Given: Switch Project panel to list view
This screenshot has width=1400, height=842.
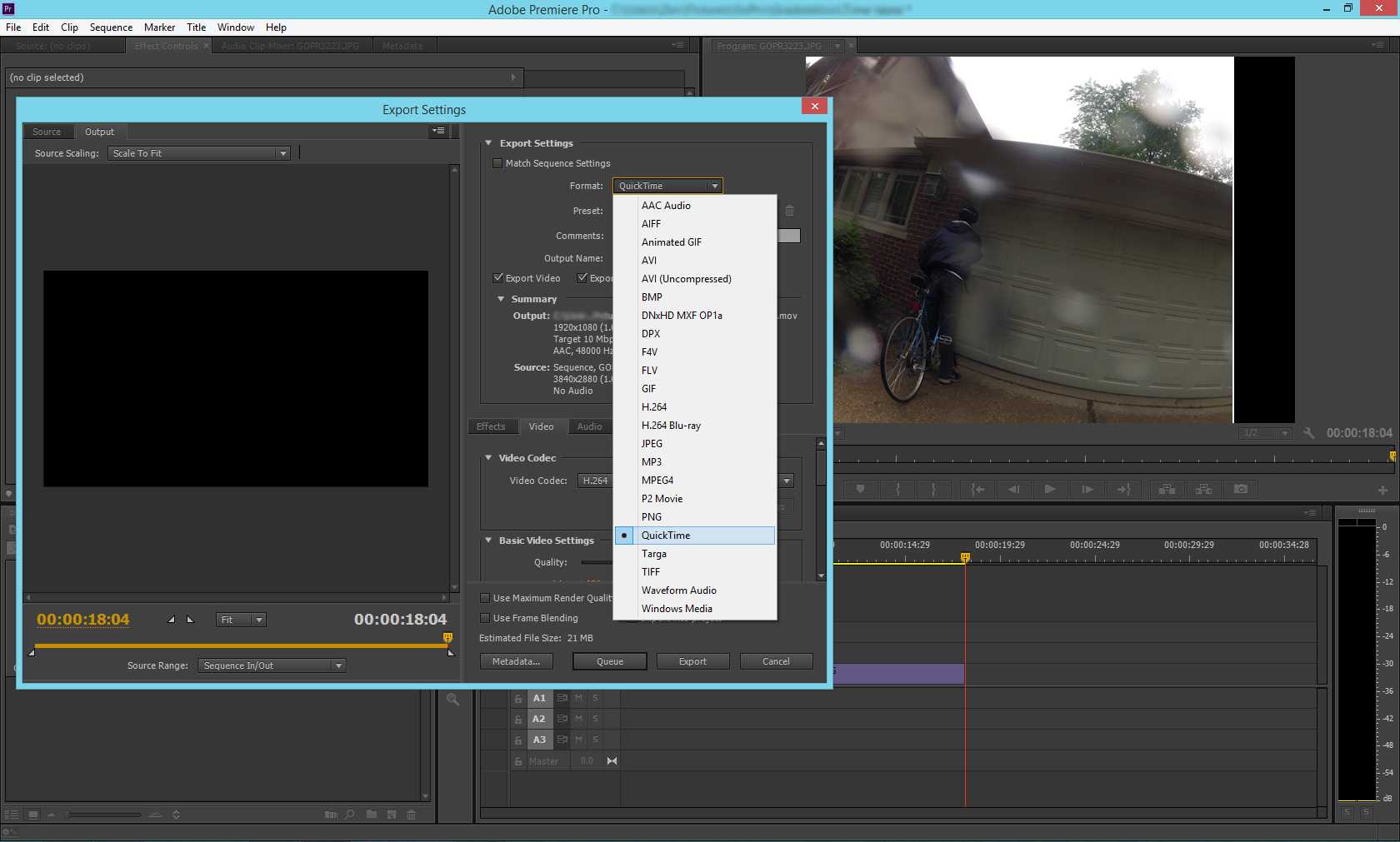Looking at the screenshot, I should click(x=12, y=815).
